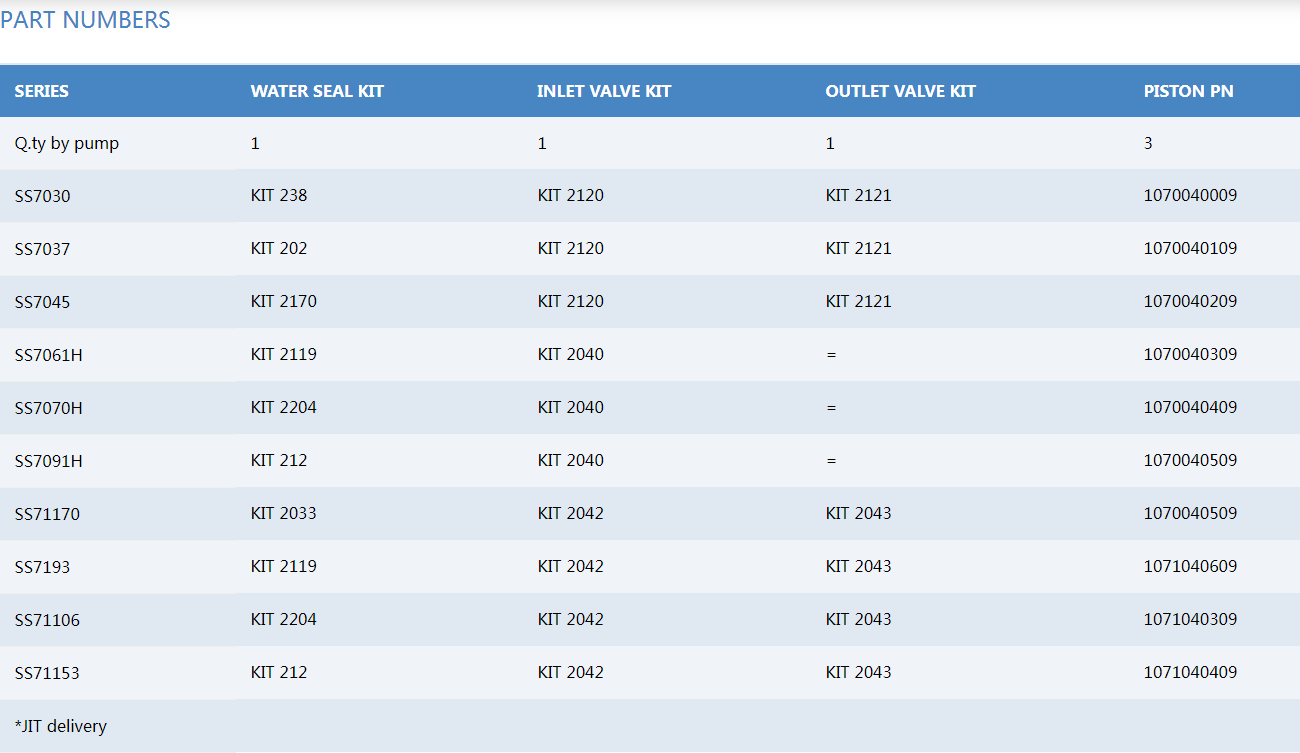Click KIT 2040 in SS7070H row
1300x753 pixels.
coord(570,407)
